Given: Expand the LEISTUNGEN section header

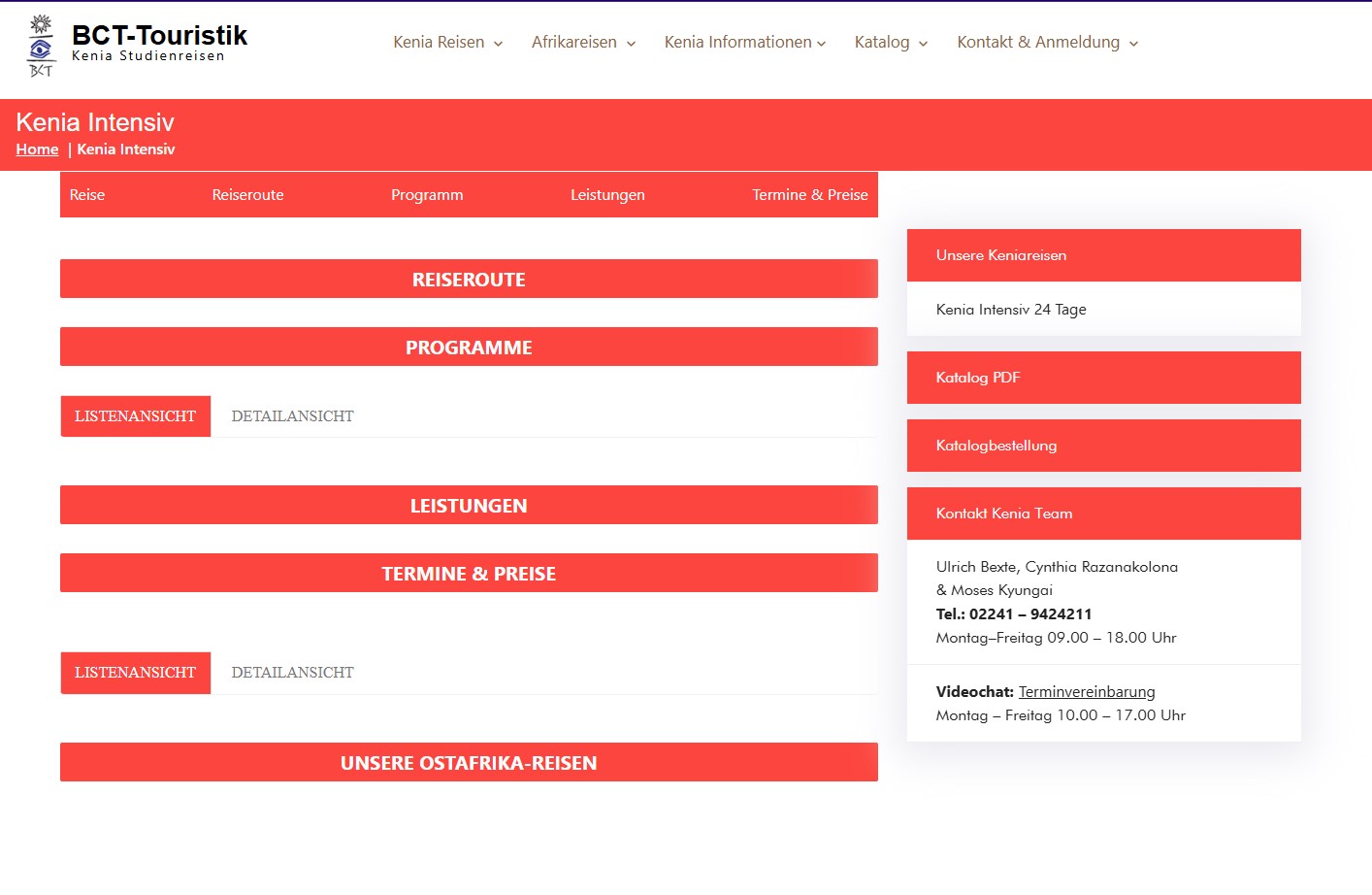Looking at the screenshot, I should click(469, 505).
